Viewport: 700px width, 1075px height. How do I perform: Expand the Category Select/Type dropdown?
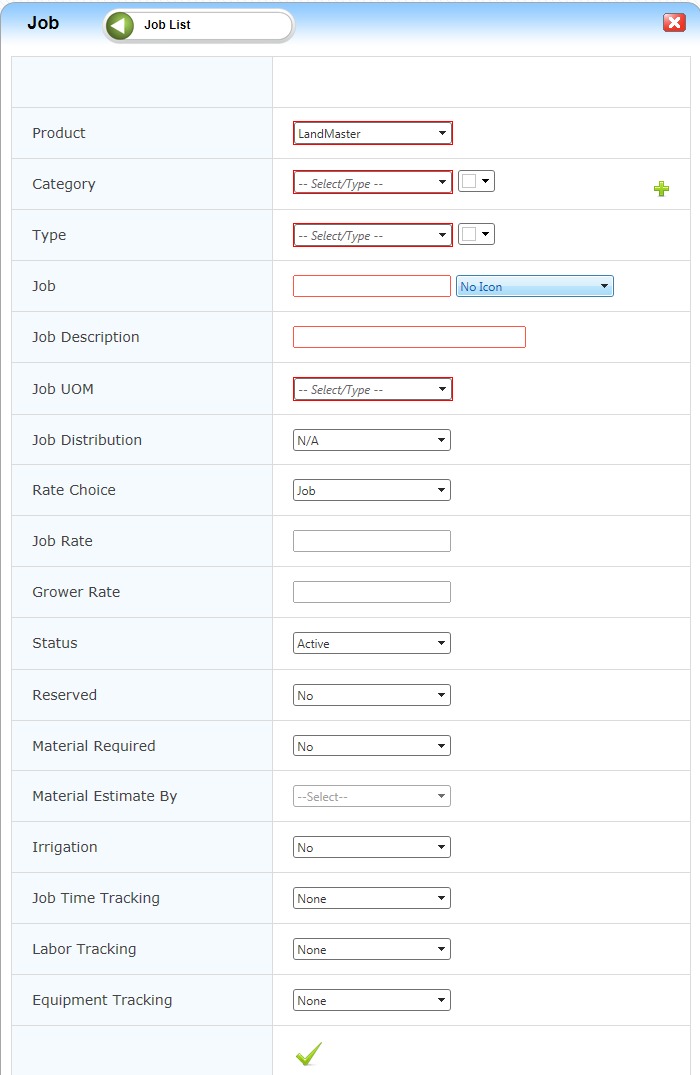click(372, 182)
